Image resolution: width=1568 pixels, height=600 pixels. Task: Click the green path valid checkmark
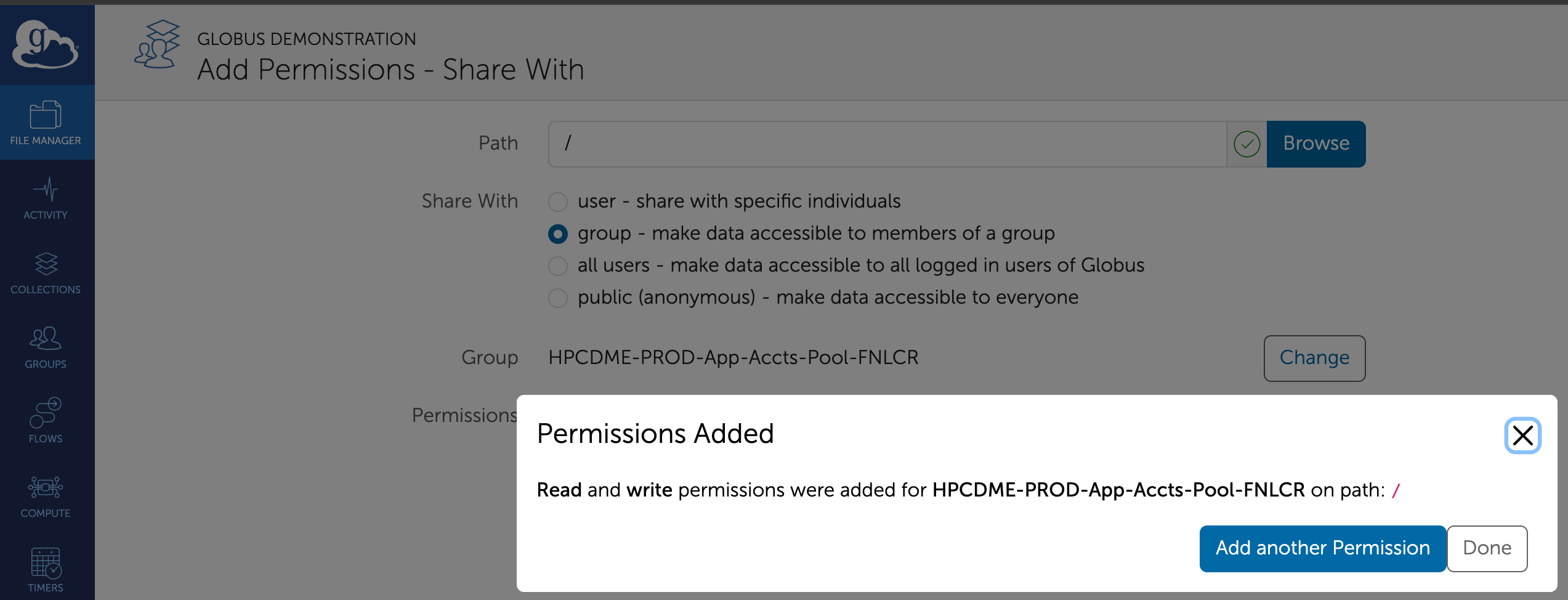1247,144
